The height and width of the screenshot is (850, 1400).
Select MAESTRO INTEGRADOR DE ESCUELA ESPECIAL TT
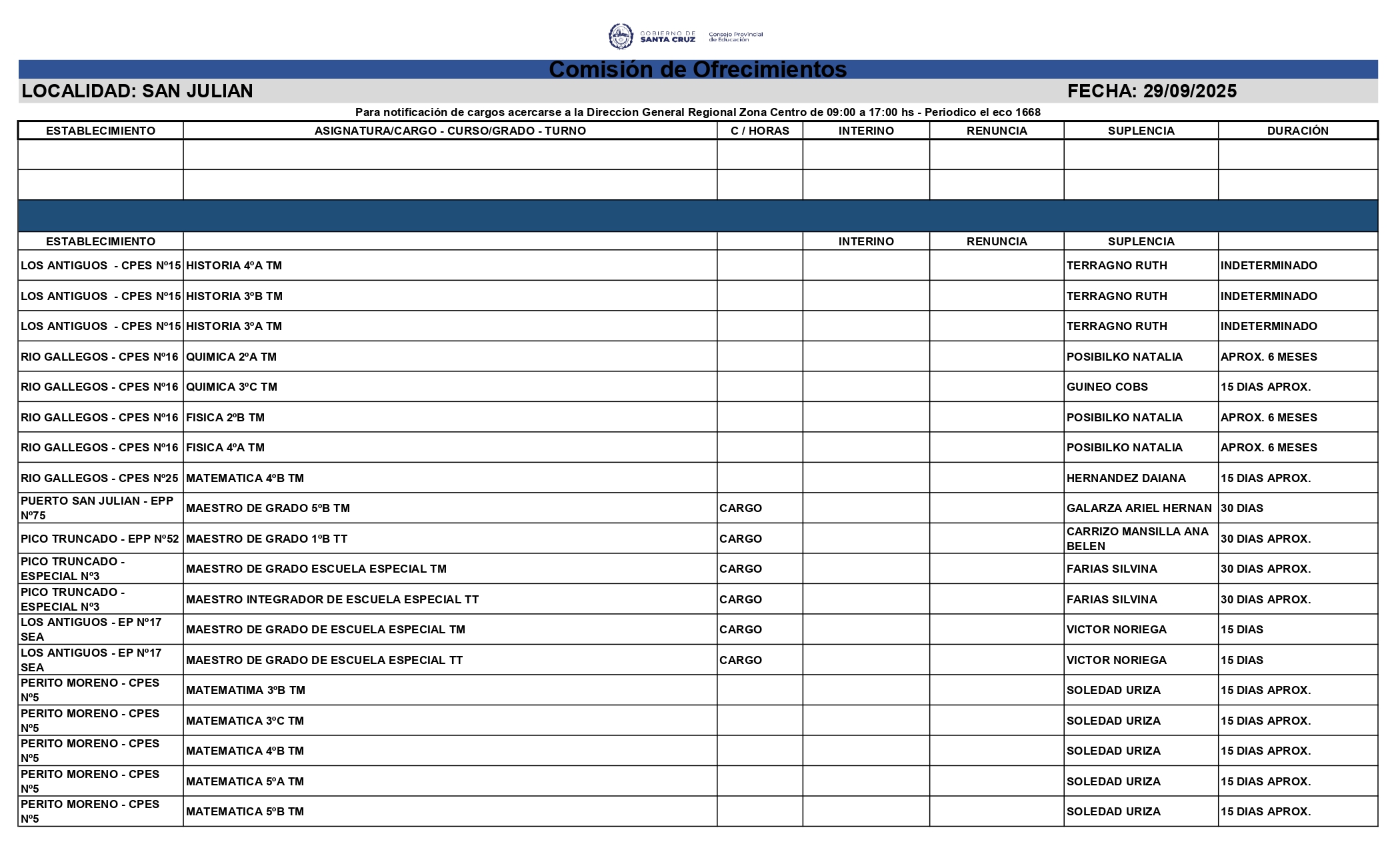click(x=332, y=599)
